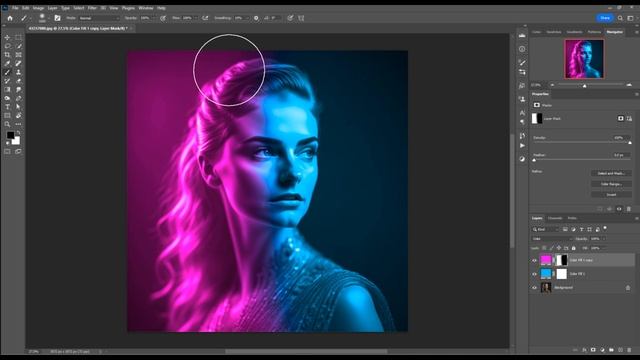This screenshot has height=360, width=640.
Task: Open the File menu
Action: (15, 8)
